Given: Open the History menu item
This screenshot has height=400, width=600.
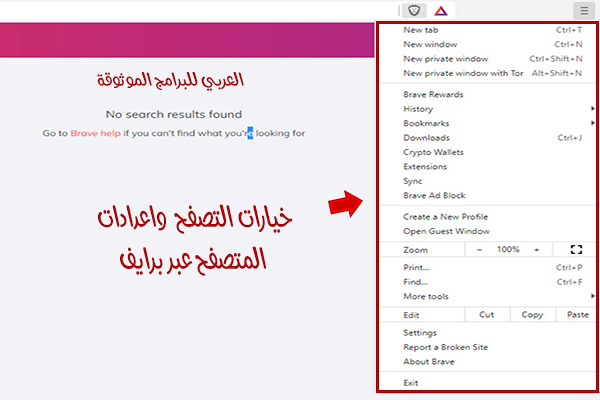Looking at the screenshot, I should point(488,109).
